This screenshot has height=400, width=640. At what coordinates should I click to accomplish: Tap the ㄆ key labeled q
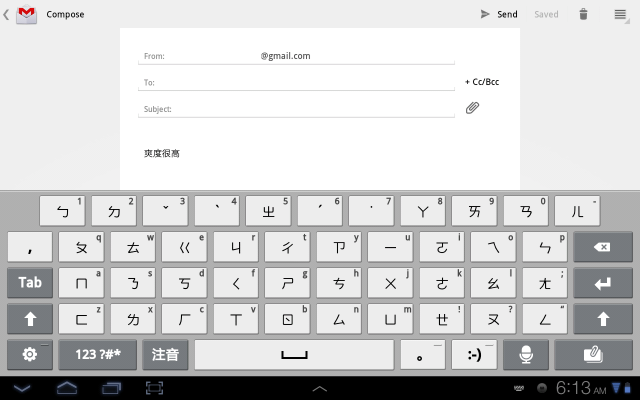click(x=81, y=247)
